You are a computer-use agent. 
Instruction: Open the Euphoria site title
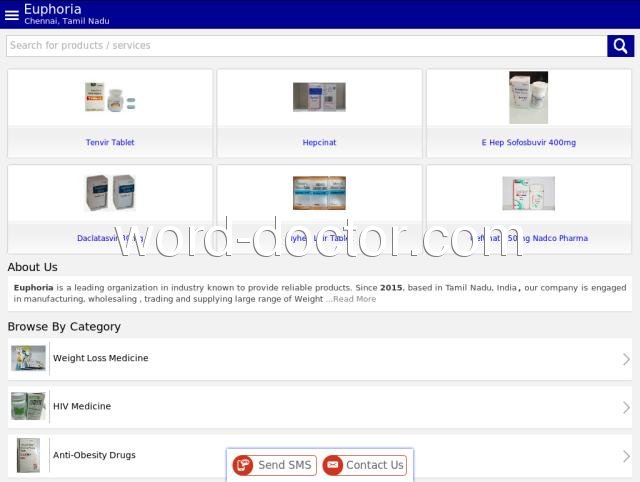[53, 9]
